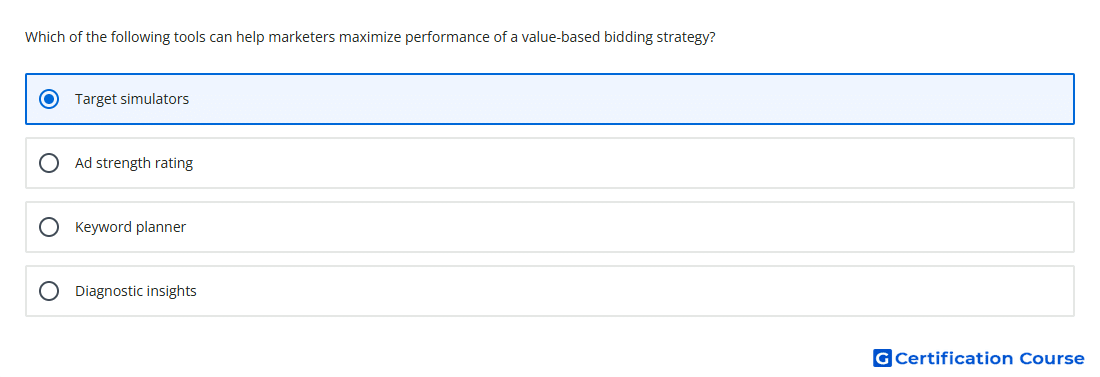
Task: Click the selected Target simulators radio button
Action: (x=49, y=99)
